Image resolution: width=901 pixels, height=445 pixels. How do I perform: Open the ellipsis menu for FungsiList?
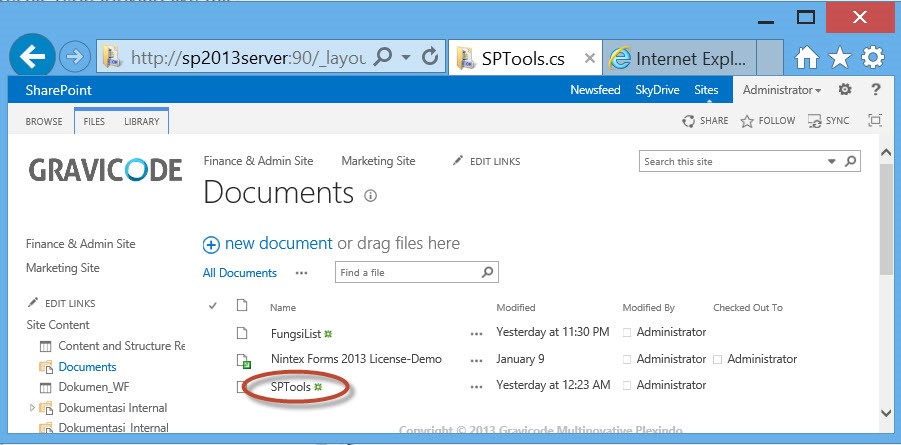pos(476,333)
